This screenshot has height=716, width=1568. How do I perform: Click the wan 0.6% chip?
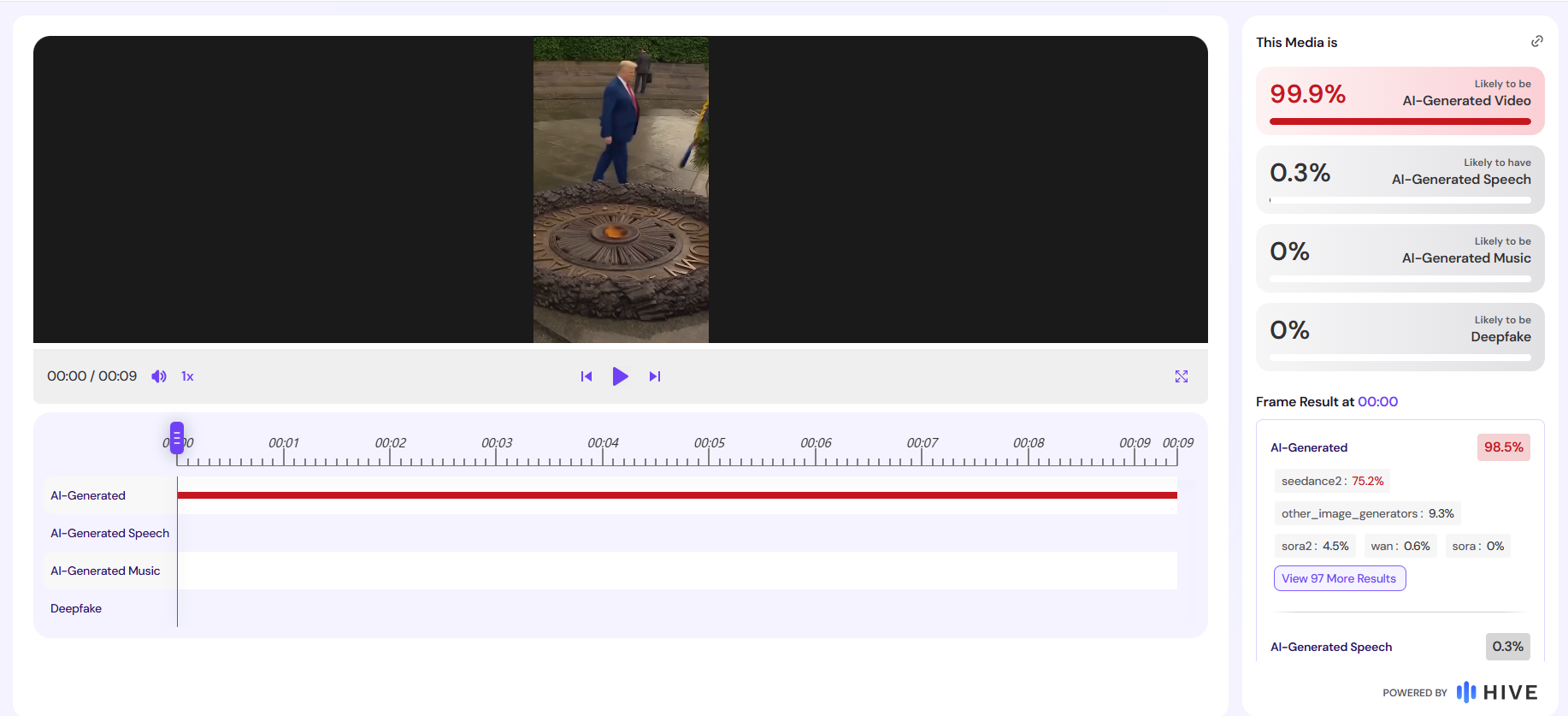(1400, 546)
